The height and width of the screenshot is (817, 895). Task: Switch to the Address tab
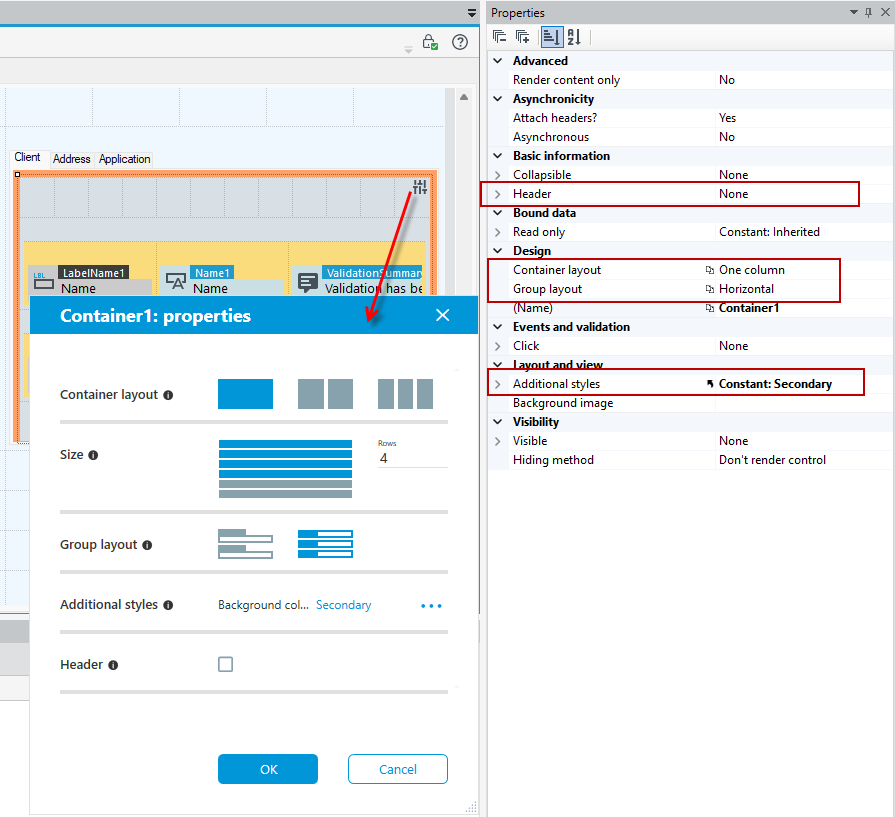point(71,159)
